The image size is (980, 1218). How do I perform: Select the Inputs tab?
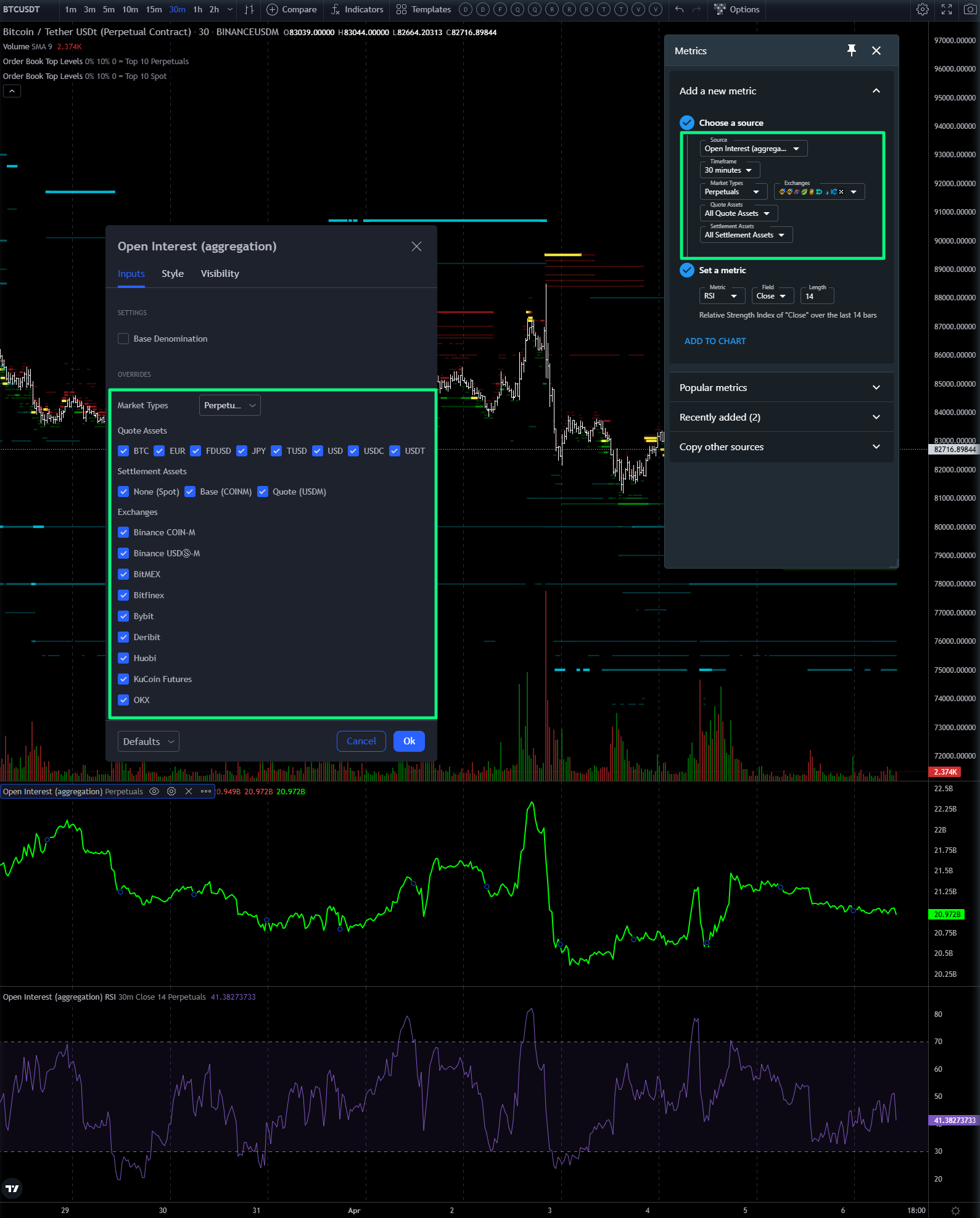131,273
